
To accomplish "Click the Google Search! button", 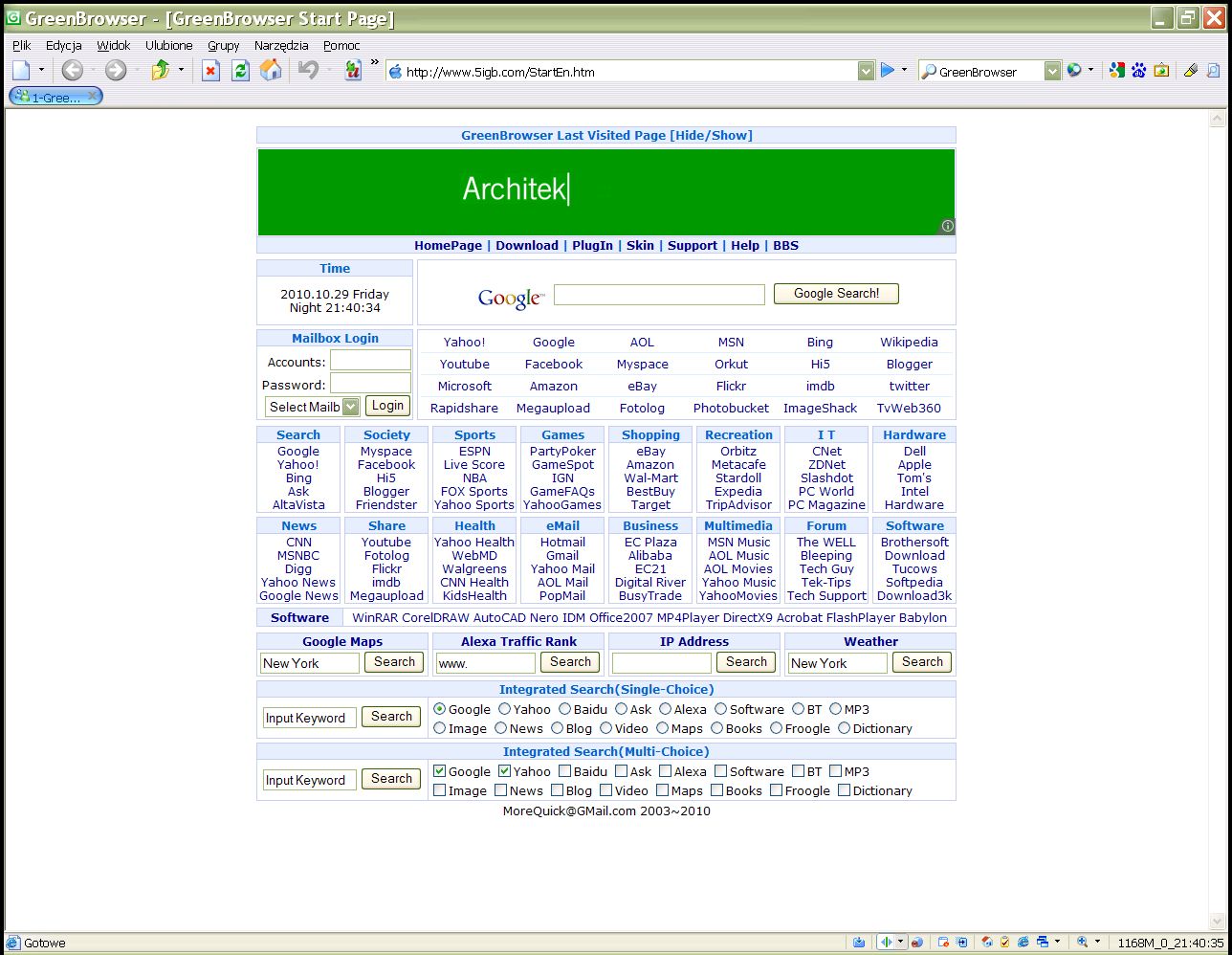I will coord(836,294).
